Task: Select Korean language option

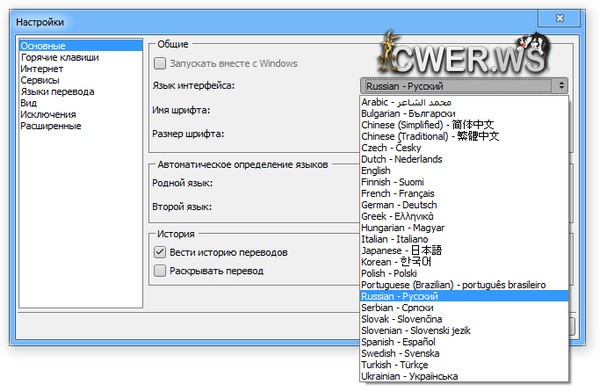Action: coord(464,262)
